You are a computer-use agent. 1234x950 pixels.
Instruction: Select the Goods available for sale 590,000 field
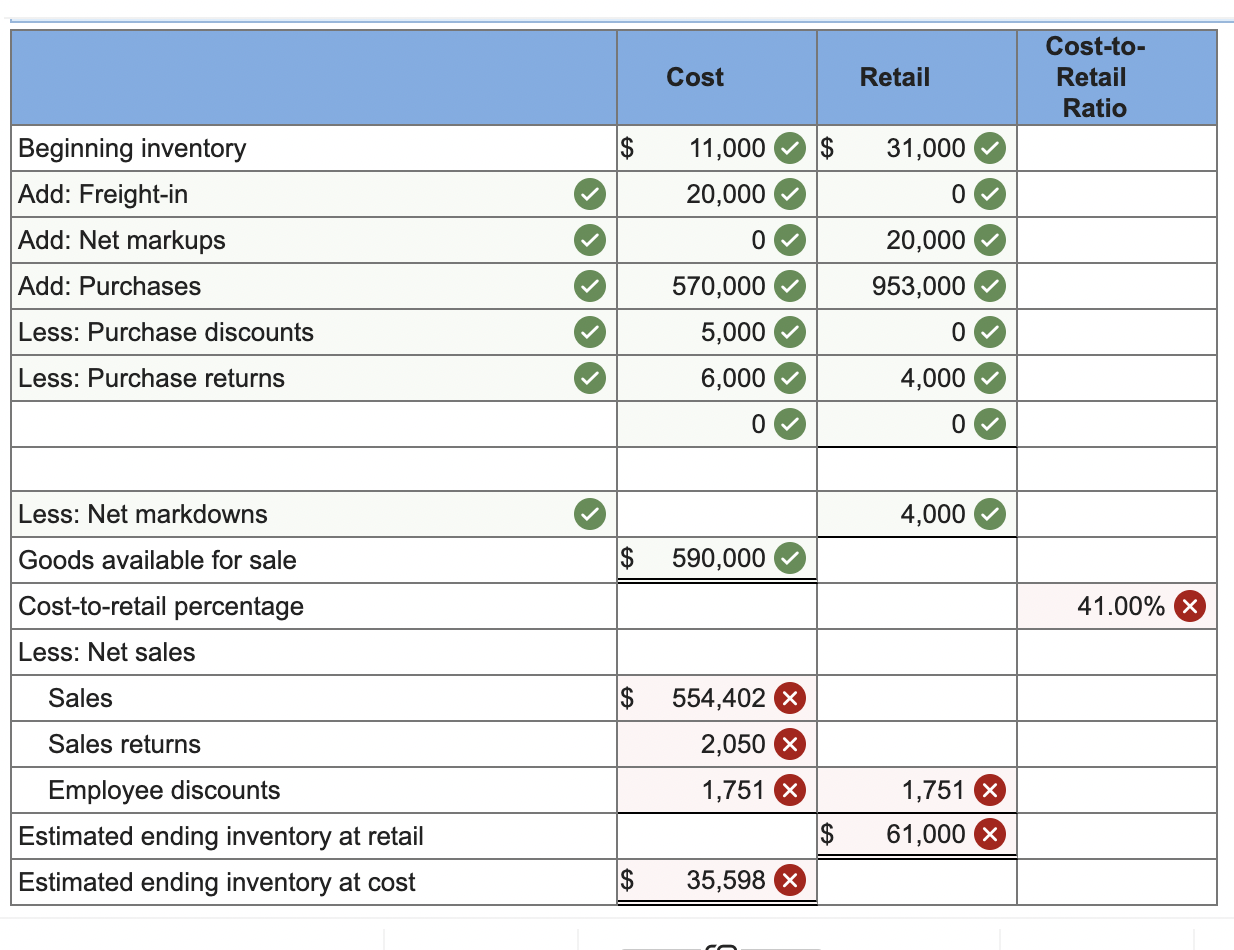[717, 558]
